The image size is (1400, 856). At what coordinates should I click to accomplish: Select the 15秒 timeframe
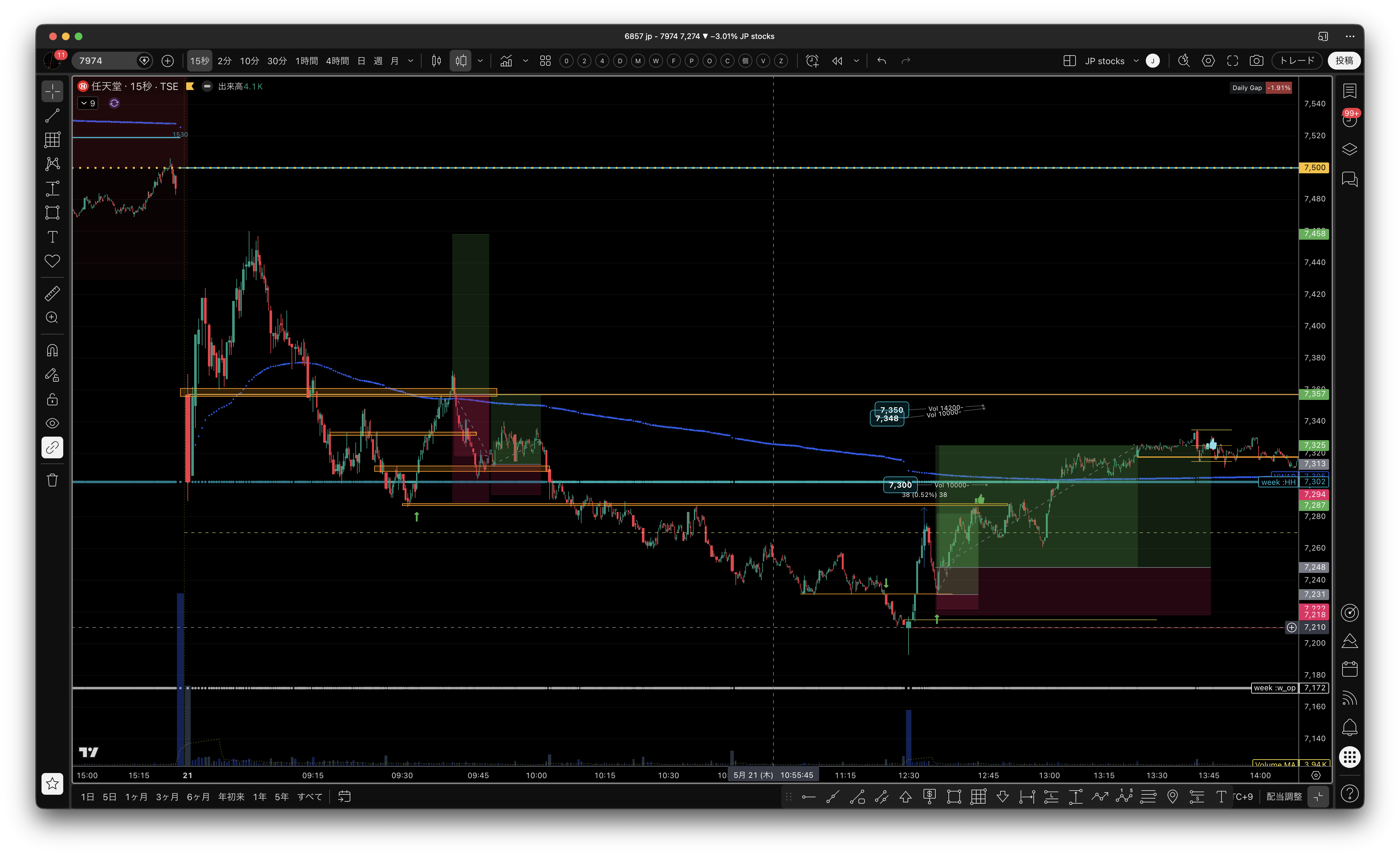tap(200, 61)
